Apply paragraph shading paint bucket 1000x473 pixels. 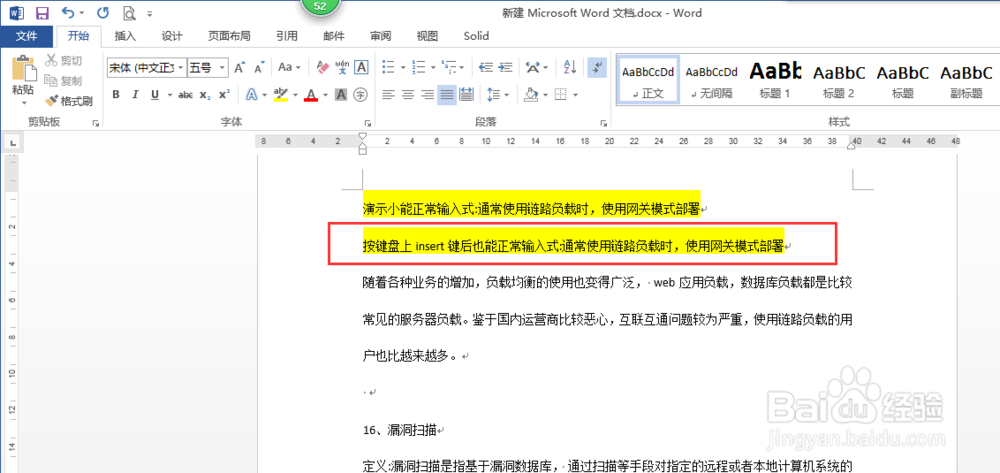(x=531, y=95)
